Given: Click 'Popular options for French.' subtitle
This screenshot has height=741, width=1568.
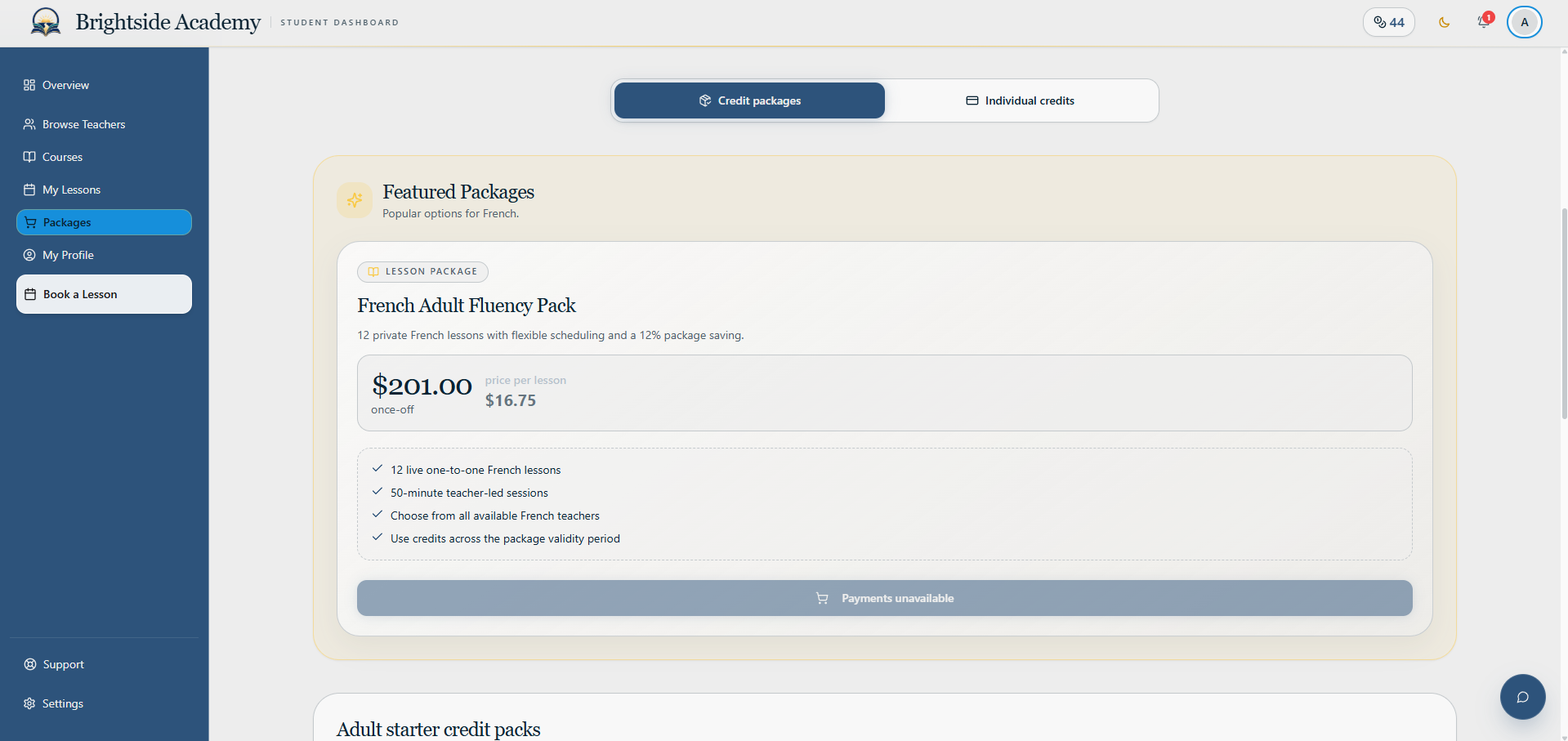Looking at the screenshot, I should (x=451, y=213).
